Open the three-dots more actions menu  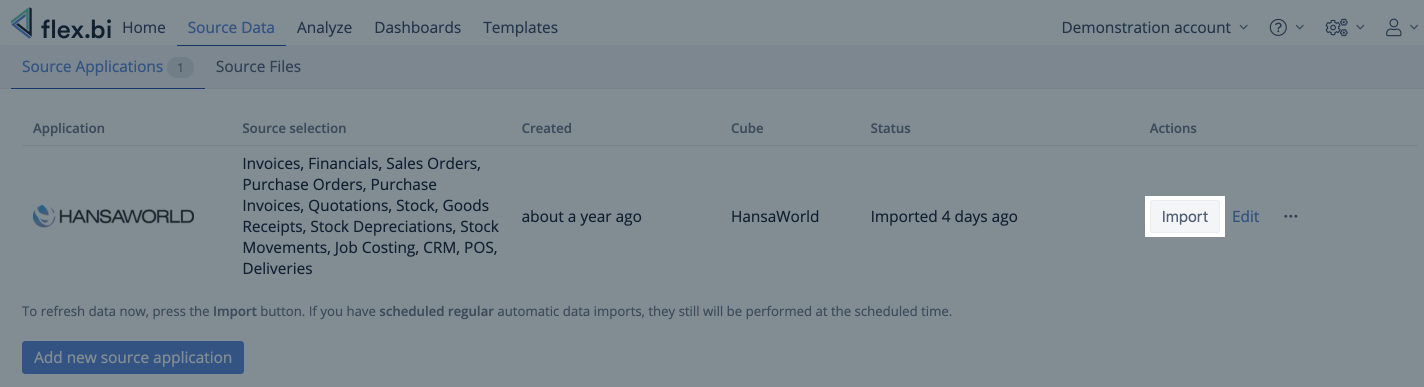1291,216
